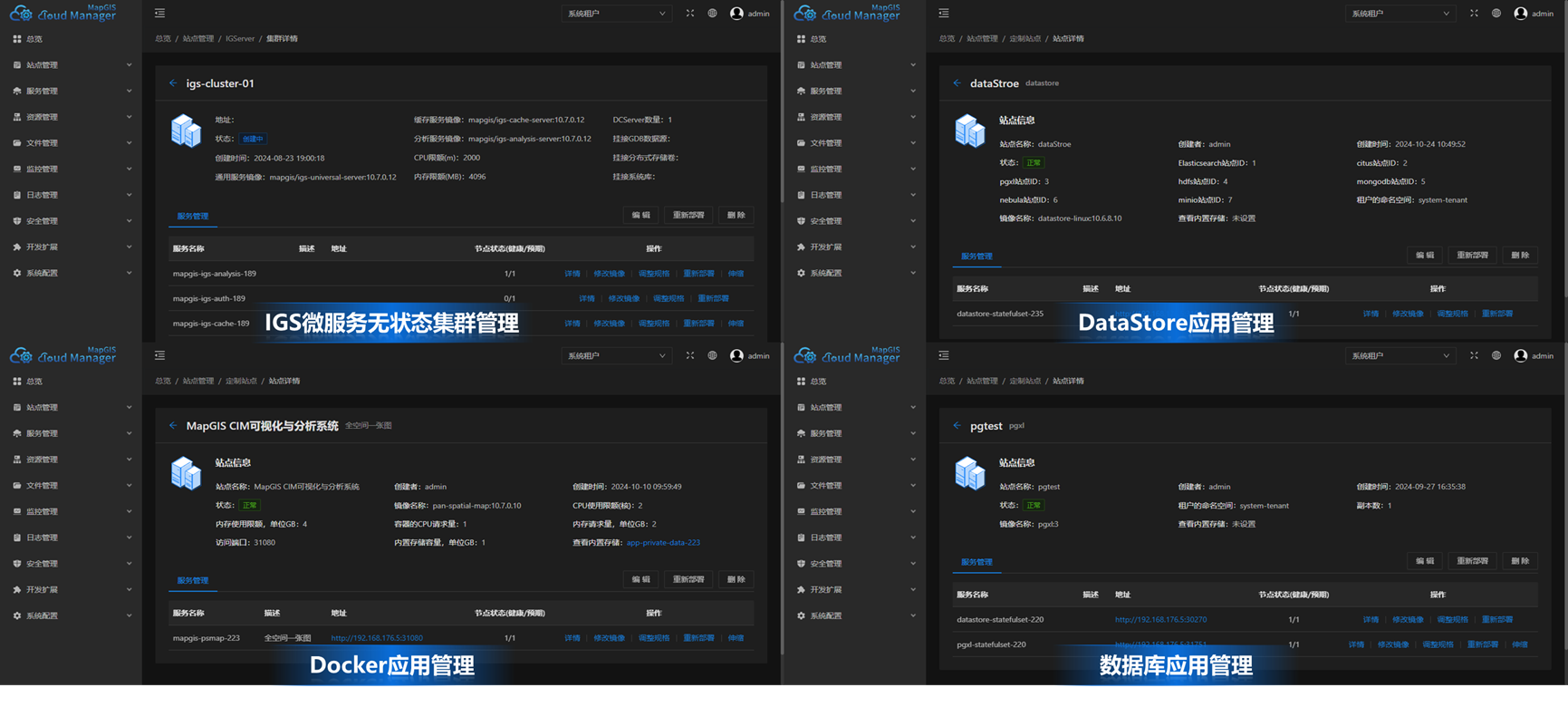
Task: Click 删除 button in dataStroe screen
Action: [1520, 256]
